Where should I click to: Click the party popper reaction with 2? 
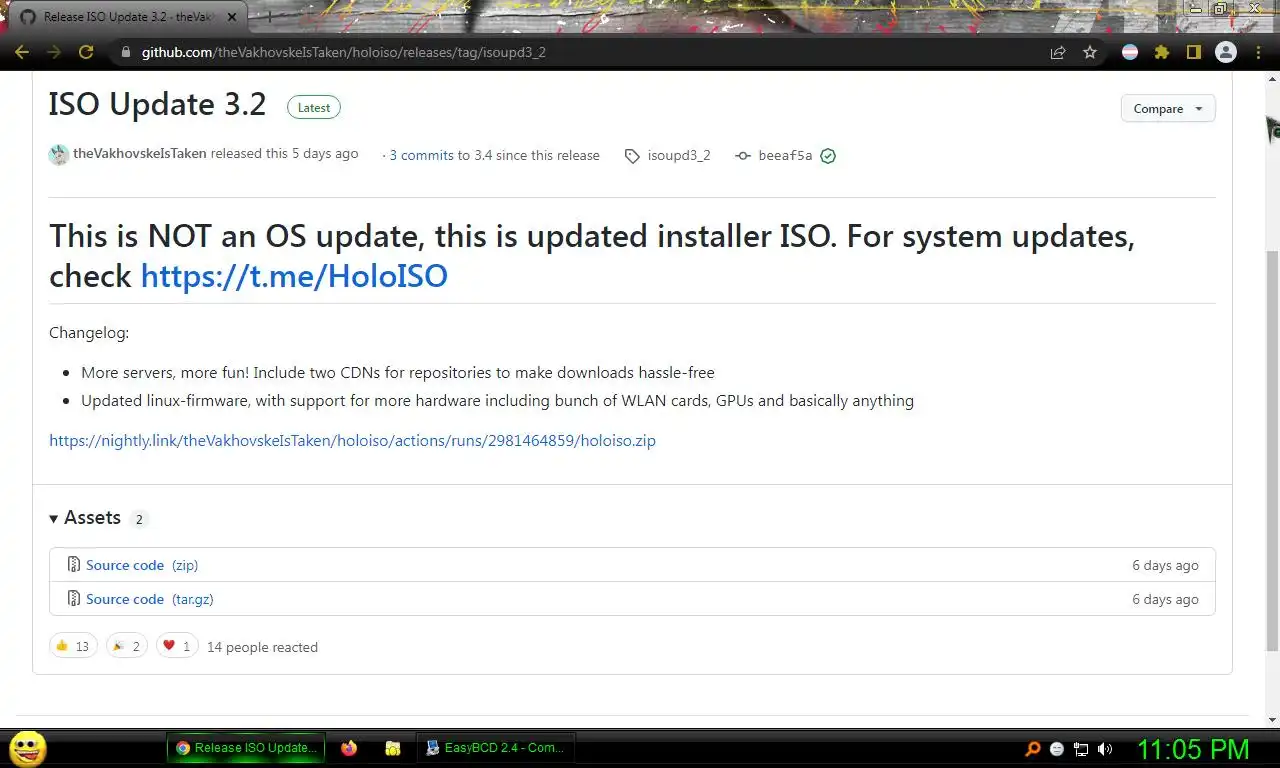coord(127,646)
